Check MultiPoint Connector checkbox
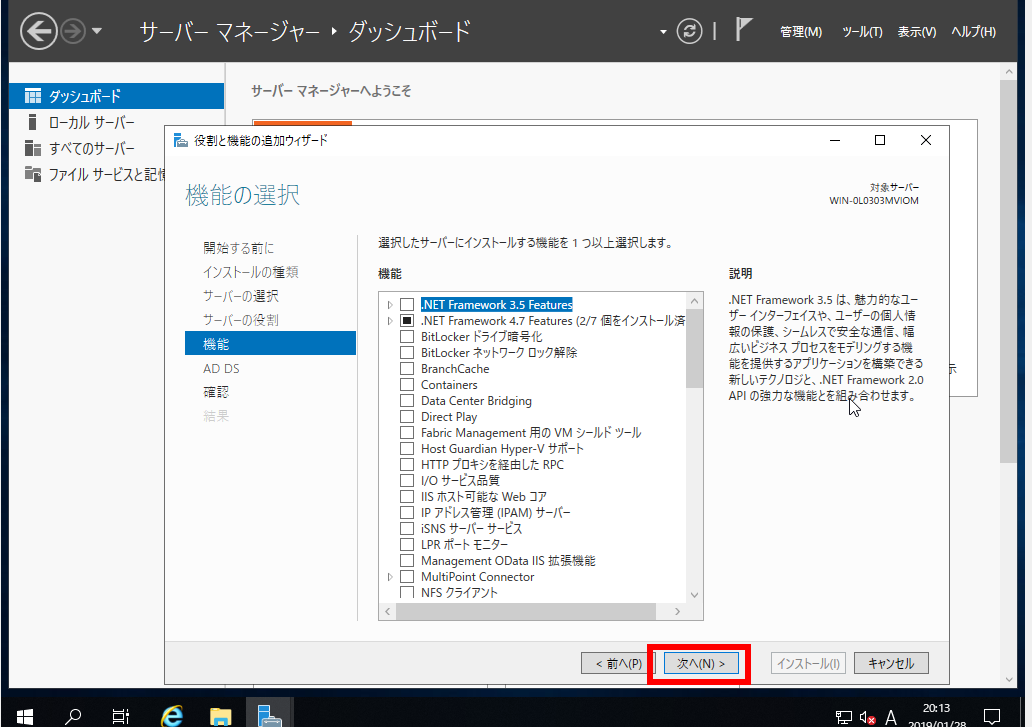The image size is (1032, 727). point(407,577)
